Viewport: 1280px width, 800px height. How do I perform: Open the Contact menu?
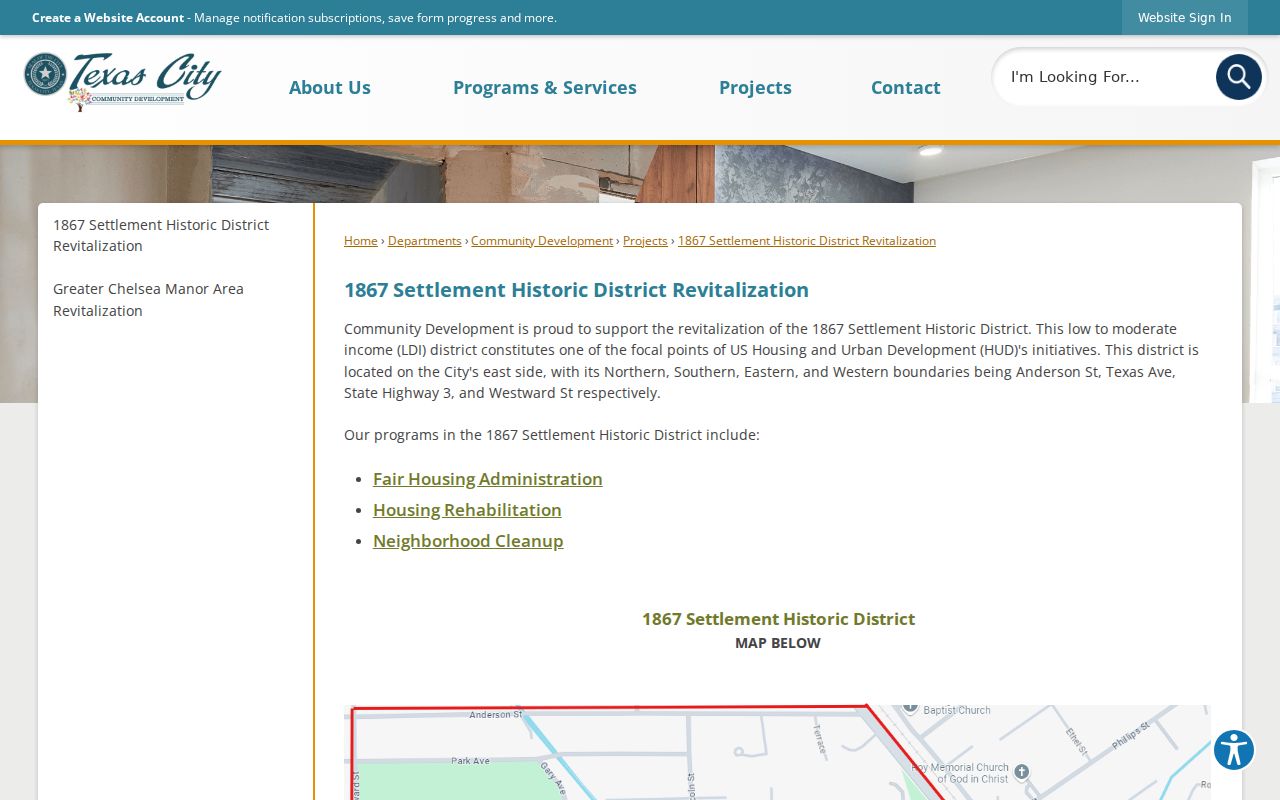click(x=906, y=87)
